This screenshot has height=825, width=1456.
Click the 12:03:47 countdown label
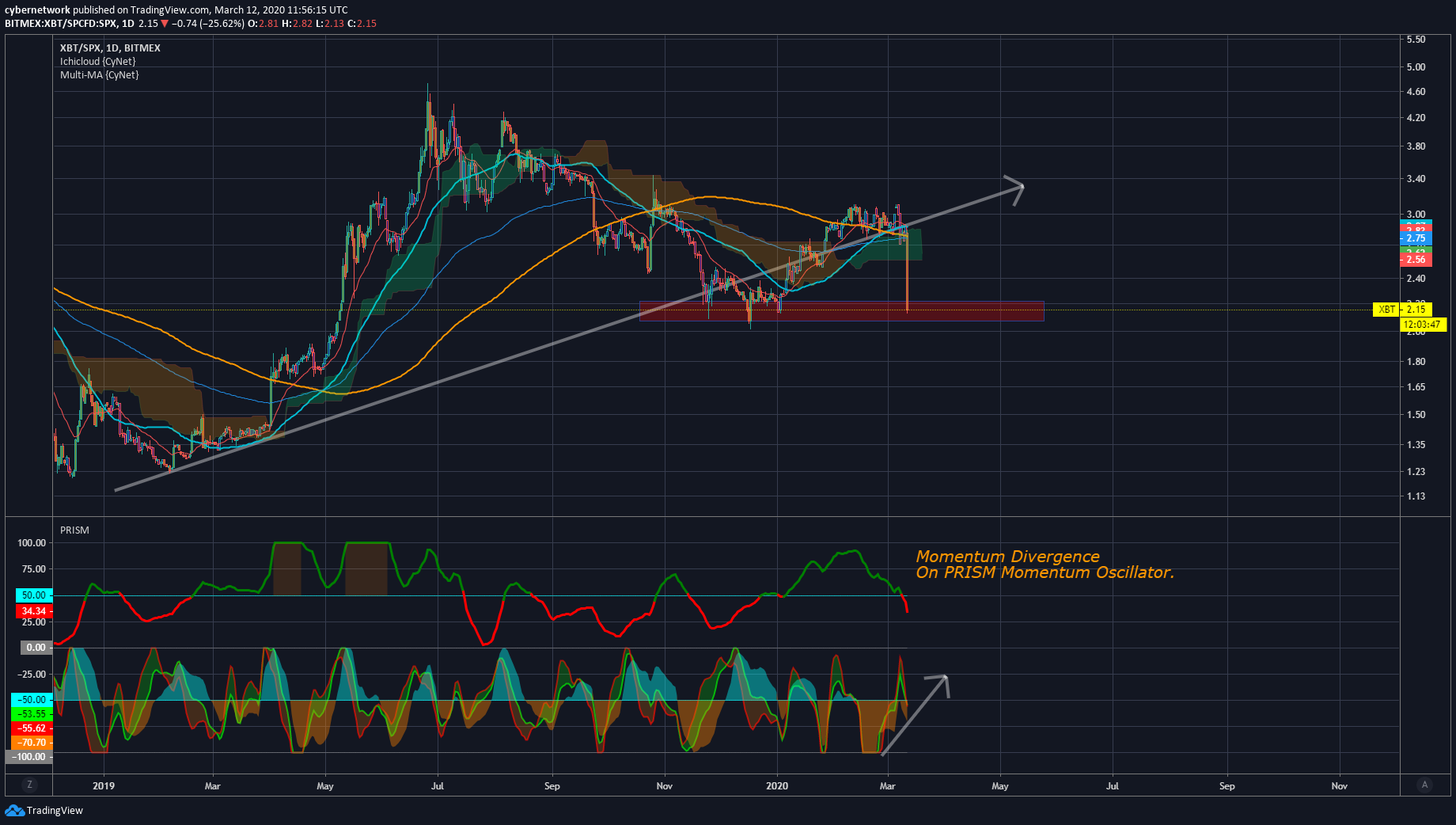tap(1423, 324)
